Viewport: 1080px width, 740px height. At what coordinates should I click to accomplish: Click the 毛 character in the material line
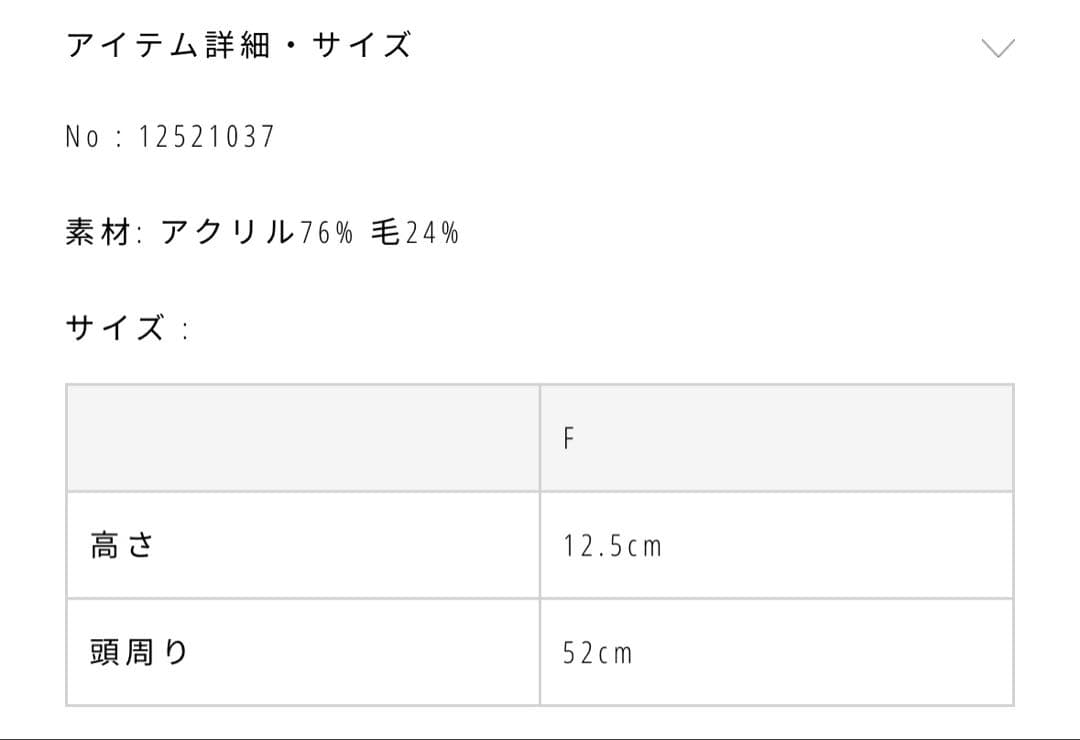(x=385, y=233)
